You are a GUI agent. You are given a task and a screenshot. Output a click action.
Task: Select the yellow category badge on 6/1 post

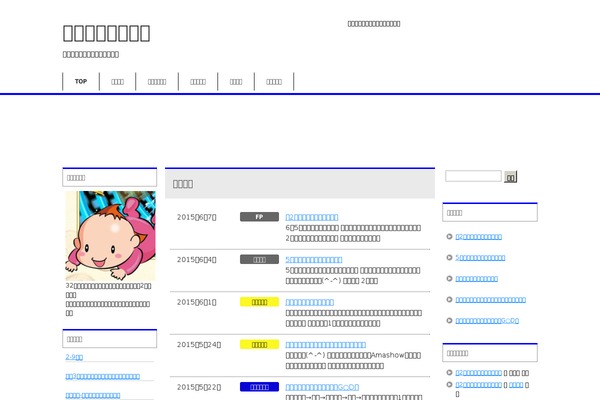[x=259, y=302]
